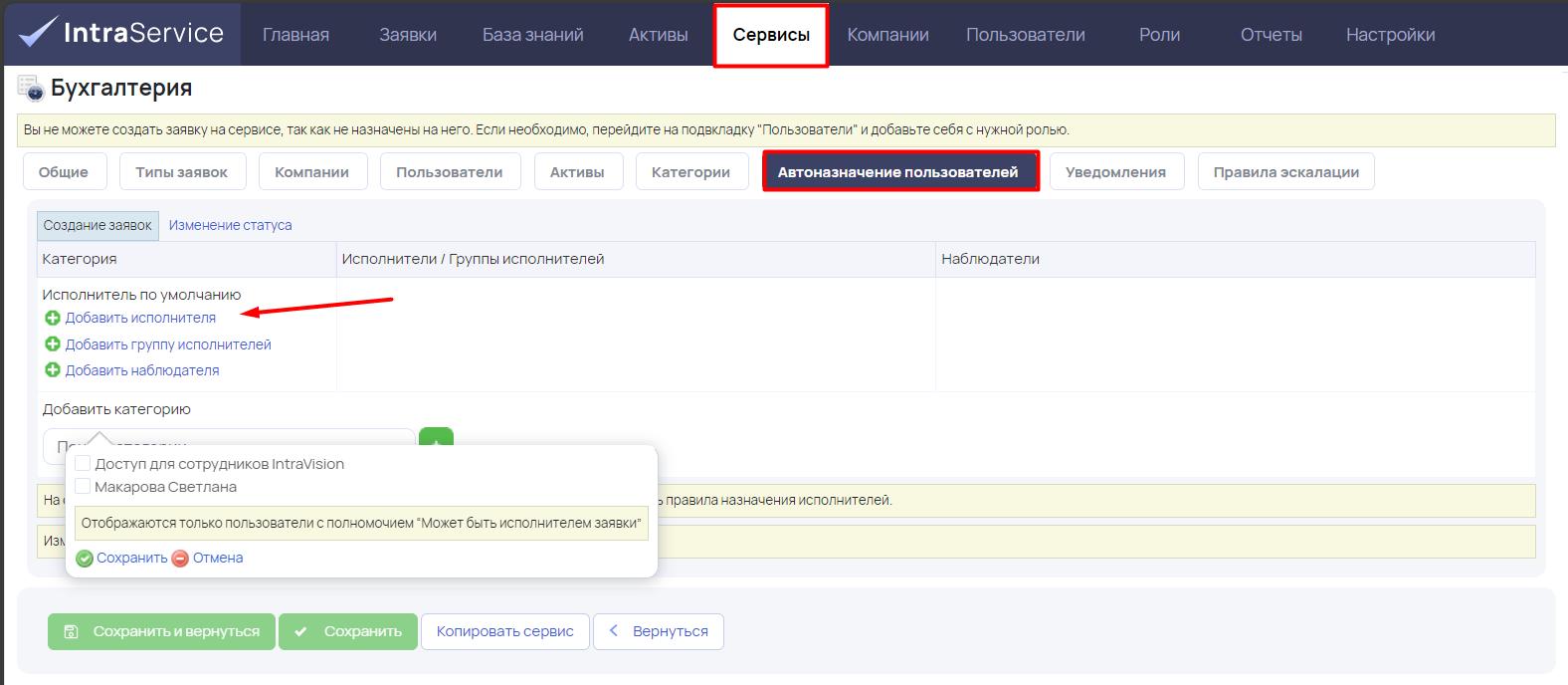This screenshot has width=1568, height=685.
Task: Click green plus button beside category field
Action: click(436, 437)
